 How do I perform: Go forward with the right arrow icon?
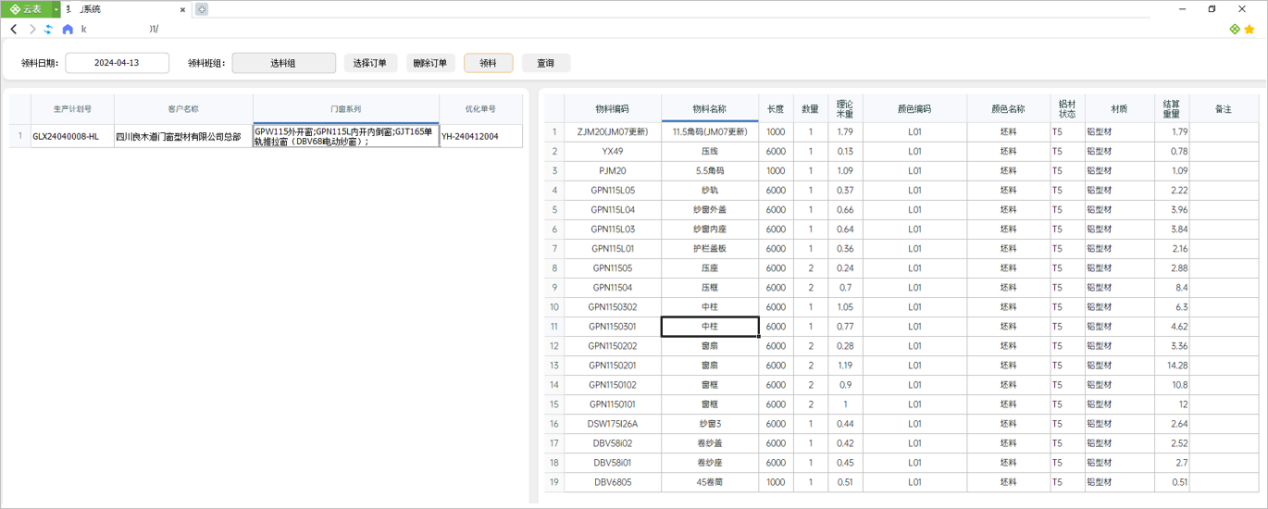pos(31,29)
